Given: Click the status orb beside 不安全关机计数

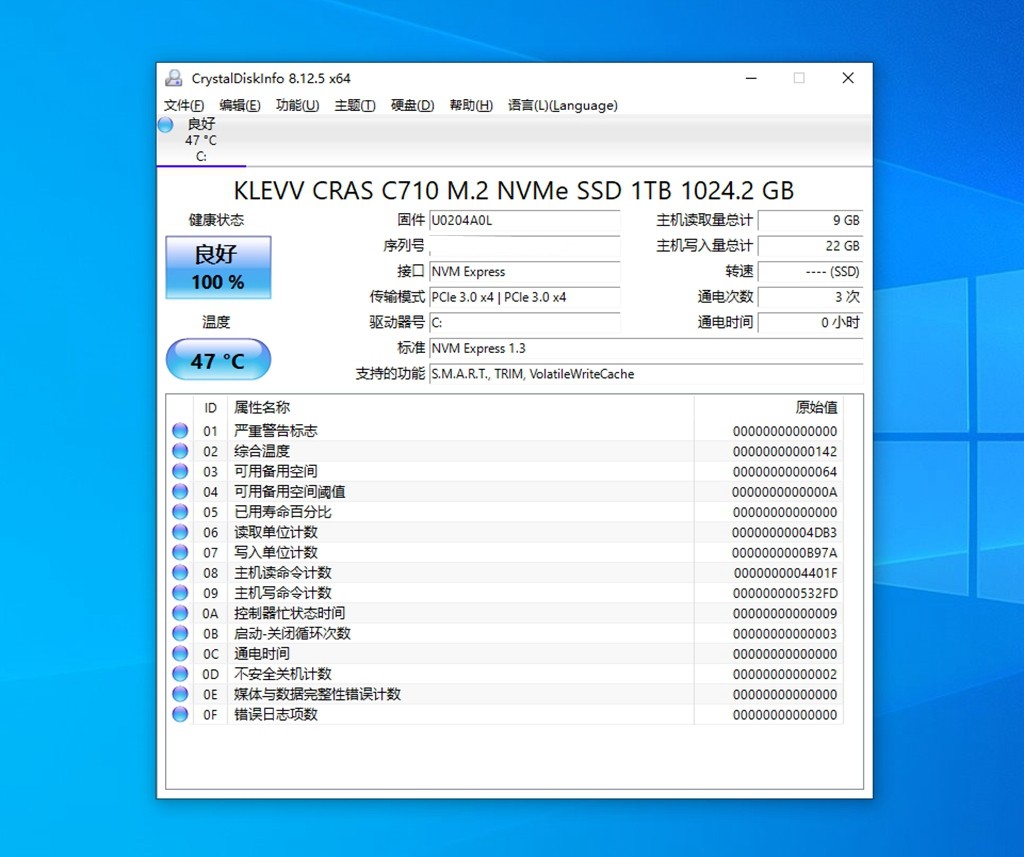Looking at the screenshot, I should (180, 673).
